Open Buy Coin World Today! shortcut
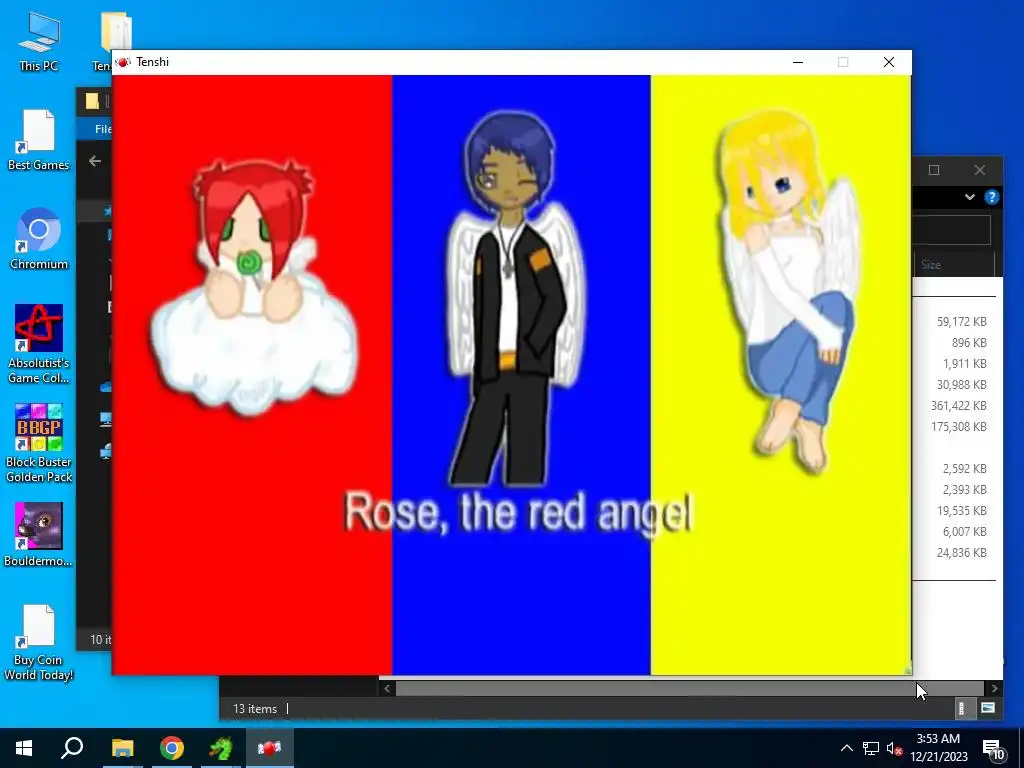 coord(39,643)
